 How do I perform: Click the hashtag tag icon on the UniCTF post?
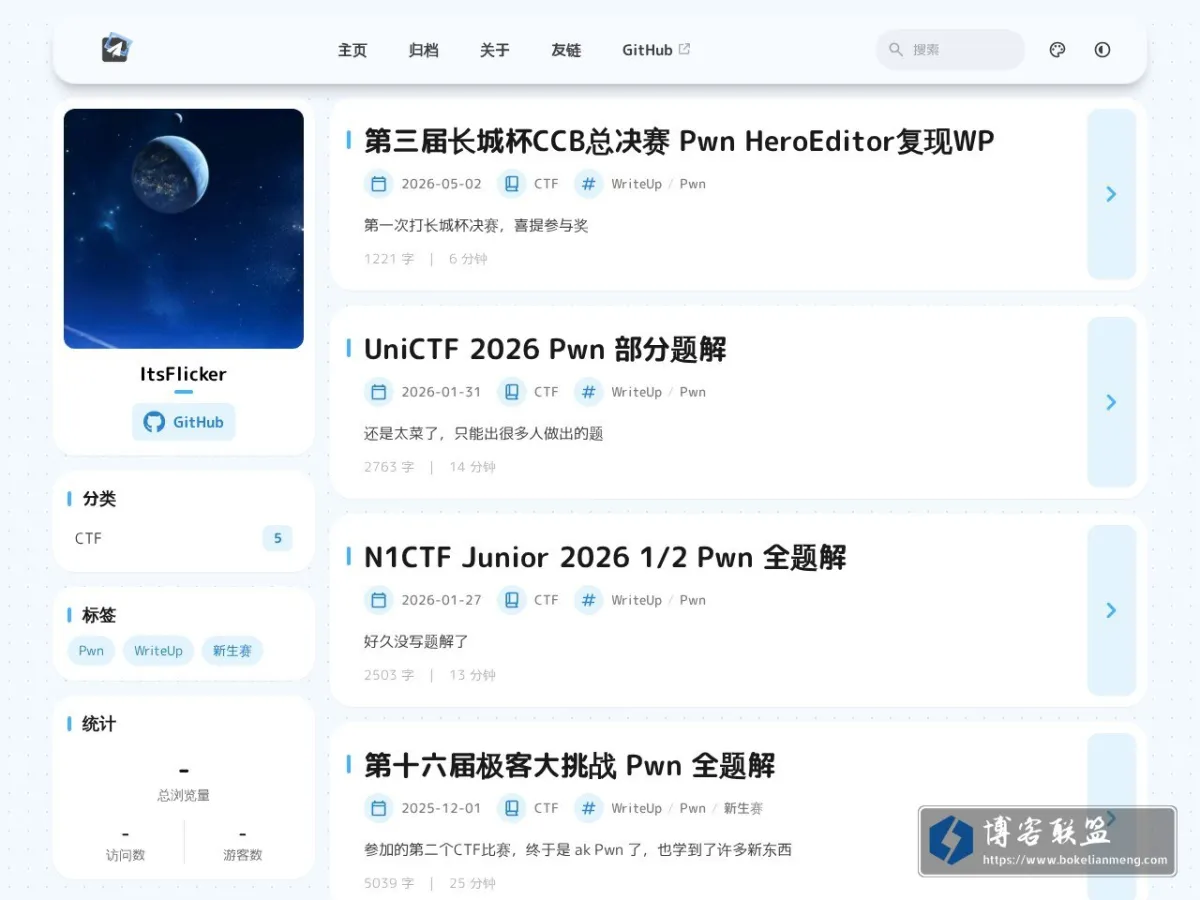click(589, 392)
